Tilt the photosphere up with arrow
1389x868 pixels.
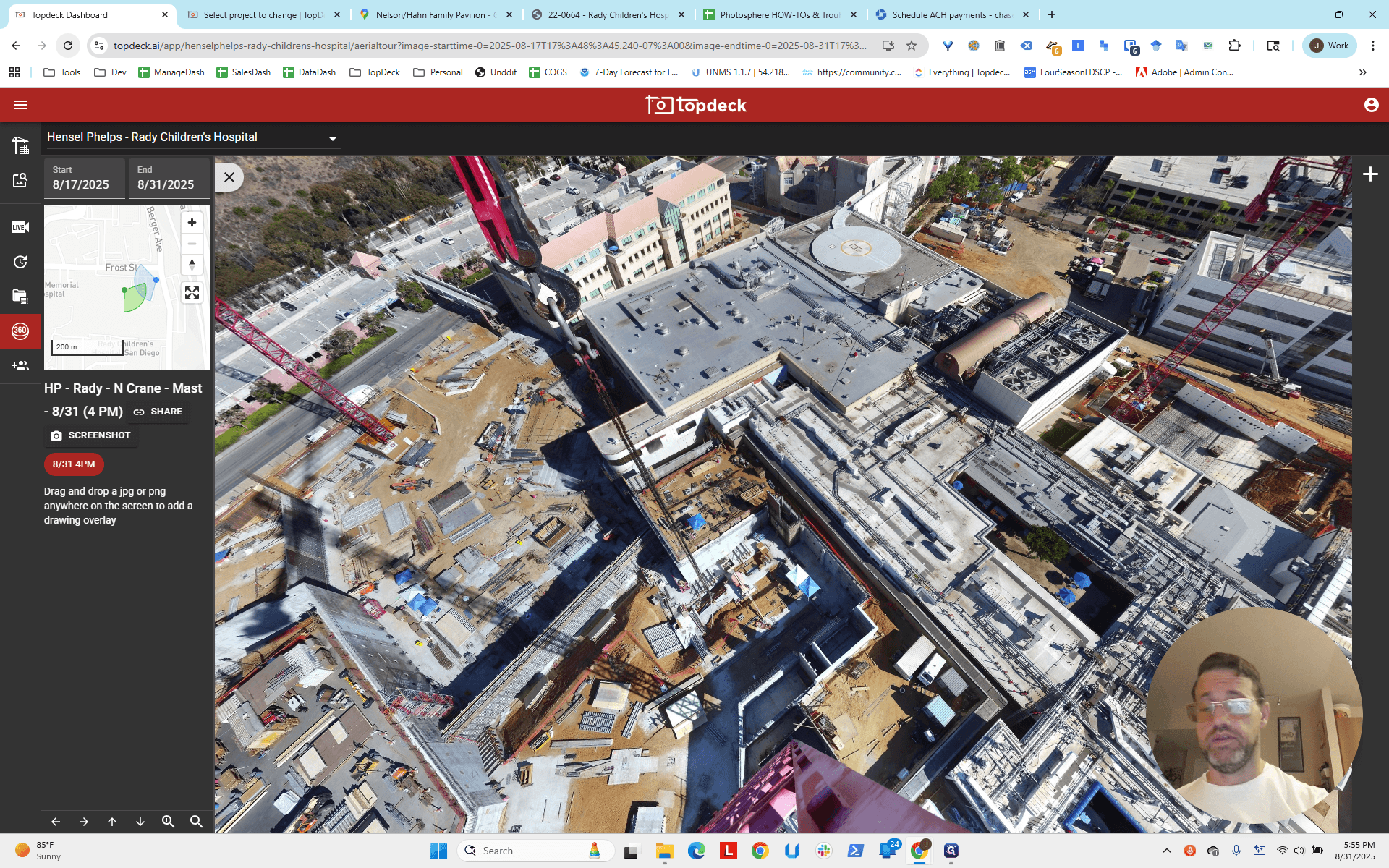tap(112, 822)
